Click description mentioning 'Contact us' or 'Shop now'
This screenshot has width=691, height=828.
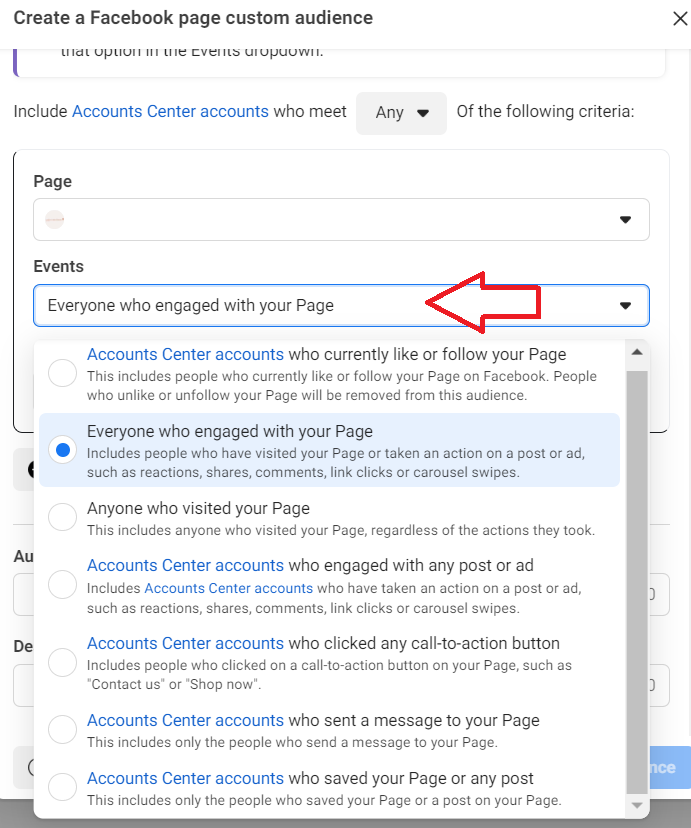pos(329,675)
